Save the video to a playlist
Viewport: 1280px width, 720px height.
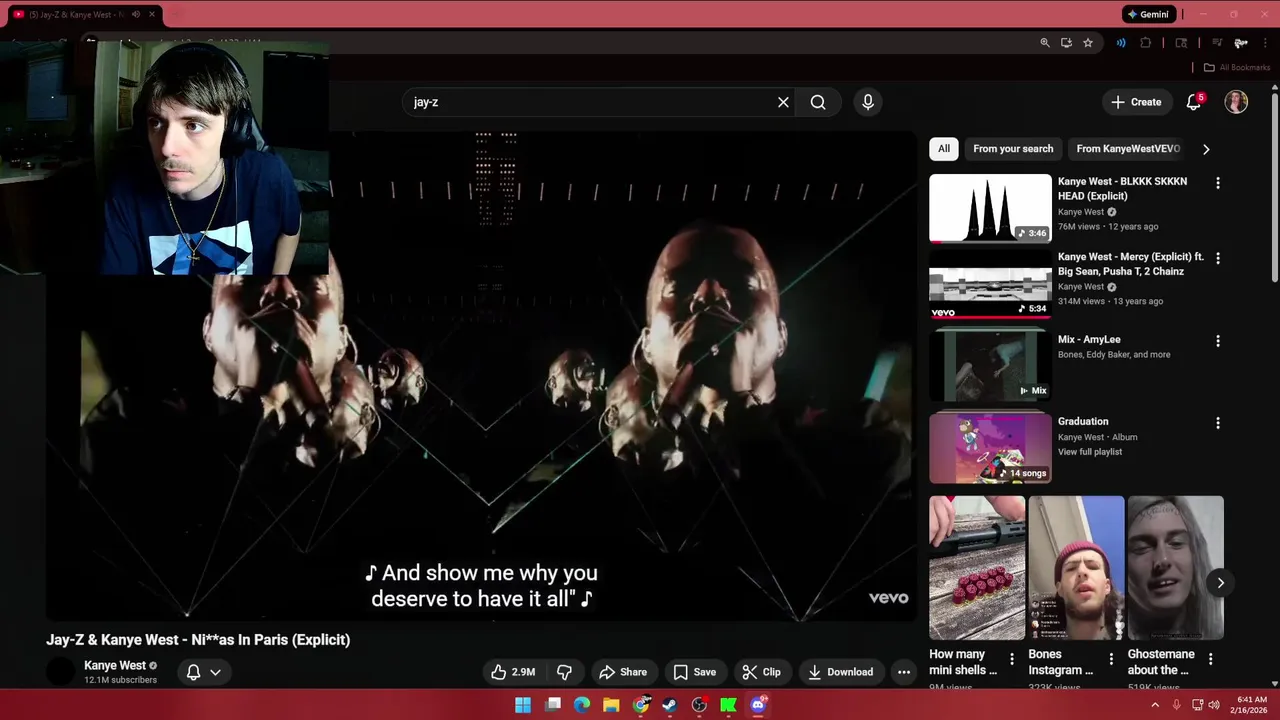(x=694, y=672)
